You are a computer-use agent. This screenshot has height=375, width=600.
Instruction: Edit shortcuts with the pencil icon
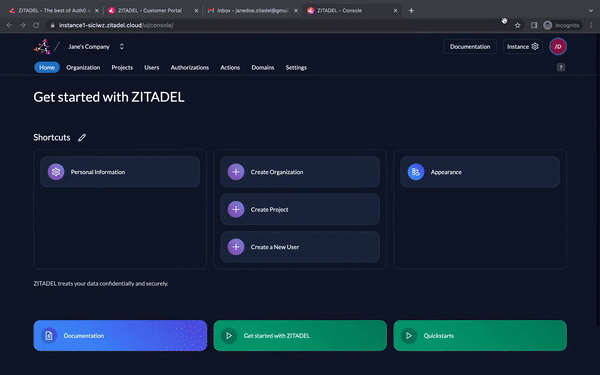click(x=82, y=138)
